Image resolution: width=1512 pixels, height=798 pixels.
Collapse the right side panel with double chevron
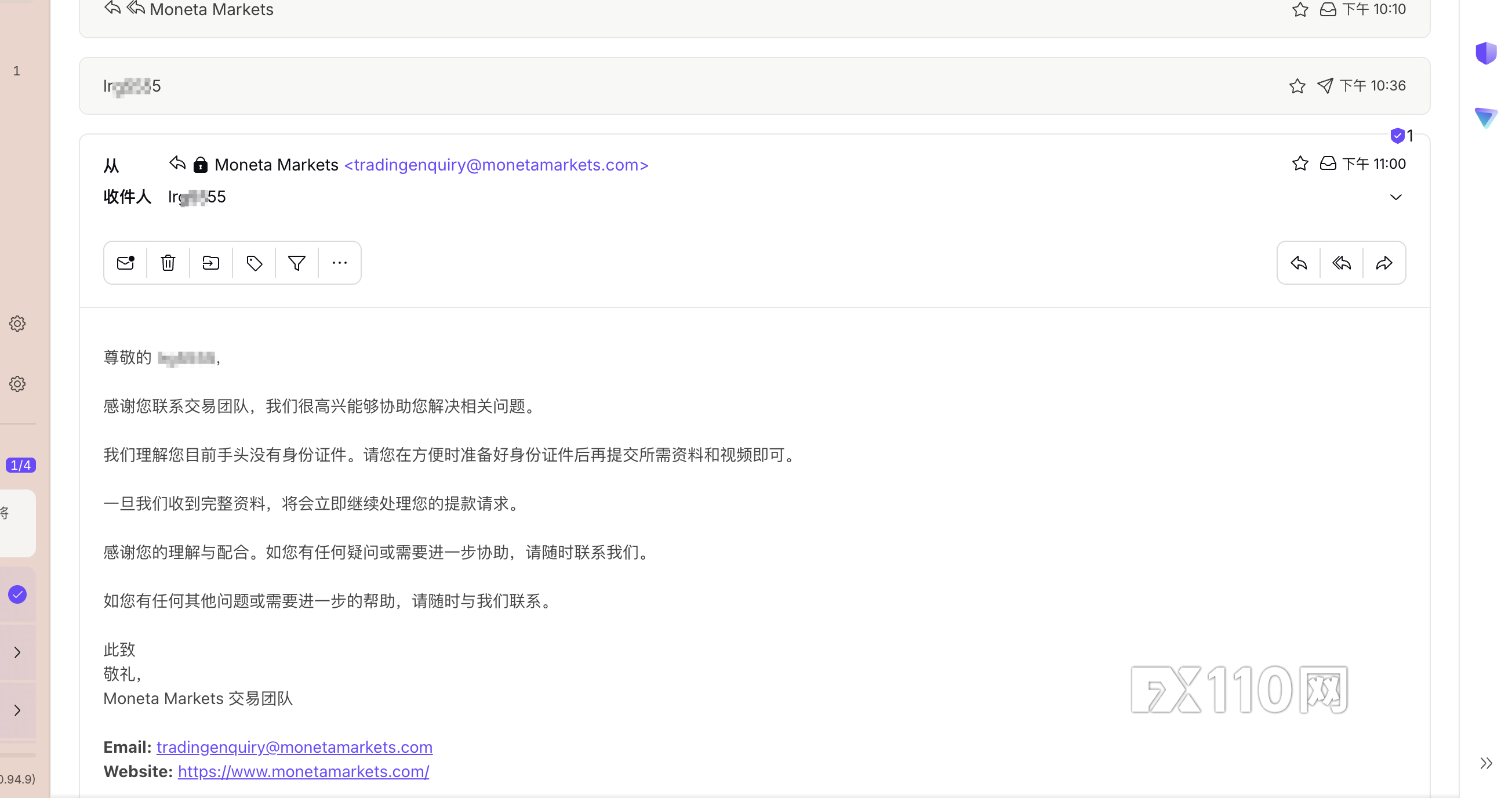(x=1485, y=763)
